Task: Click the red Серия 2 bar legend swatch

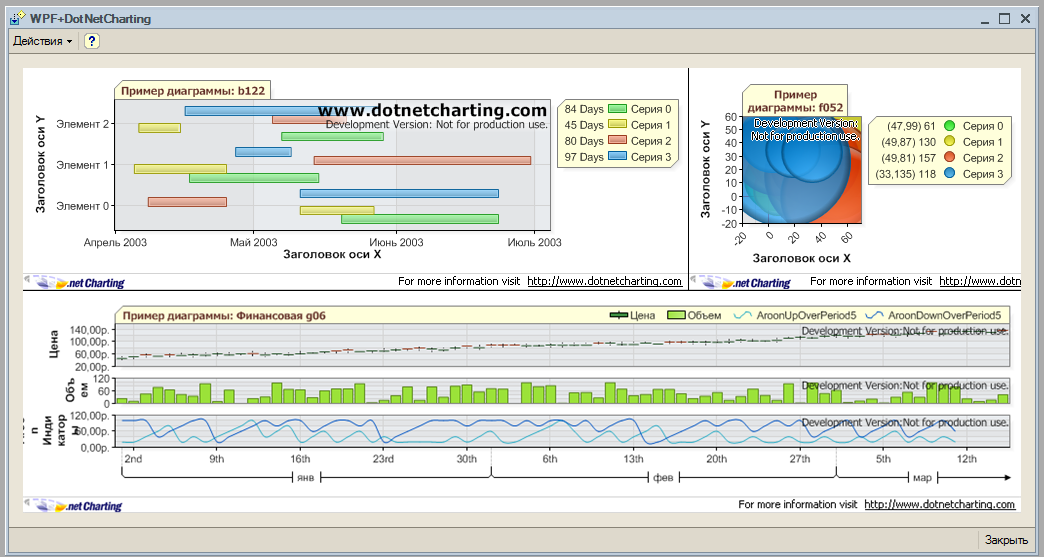Action: [617, 141]
